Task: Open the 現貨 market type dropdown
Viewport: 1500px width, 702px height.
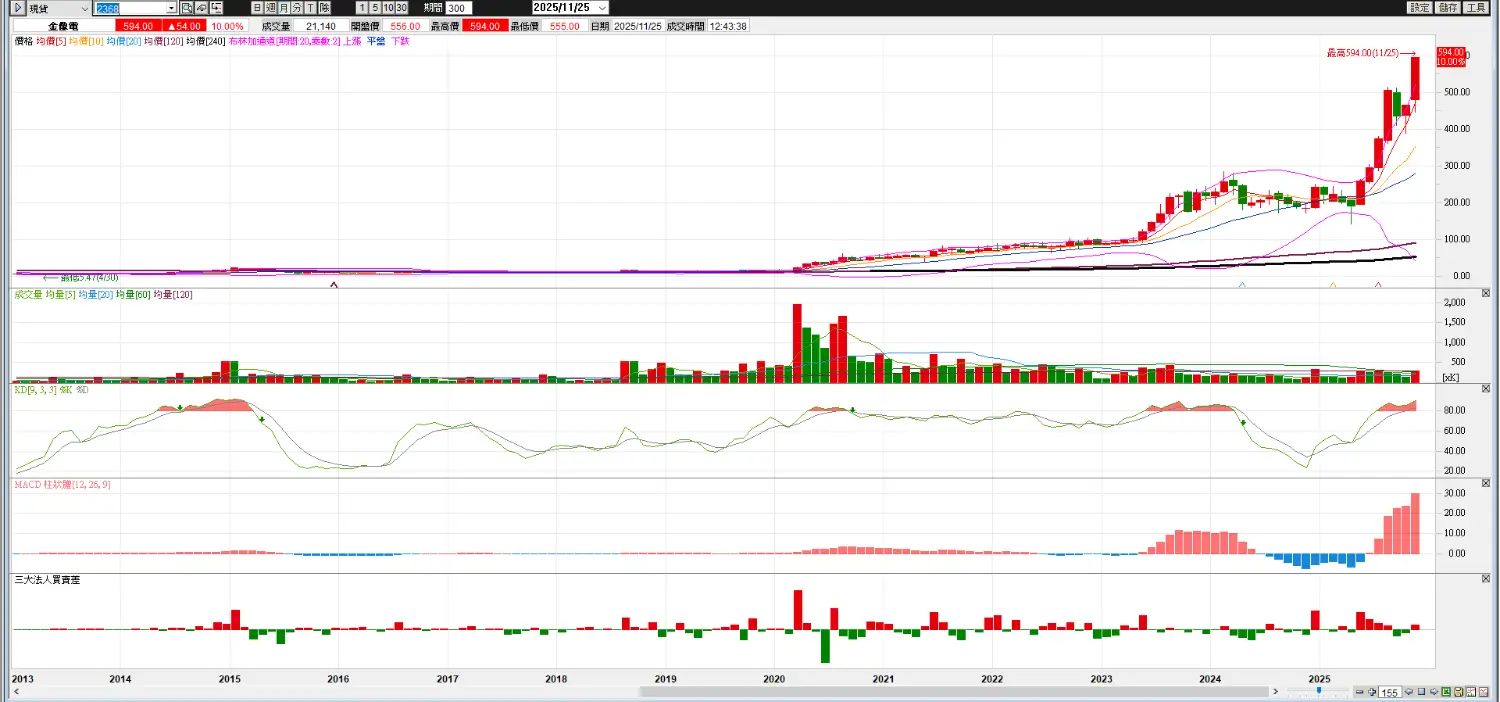Action: click(83, 8)
